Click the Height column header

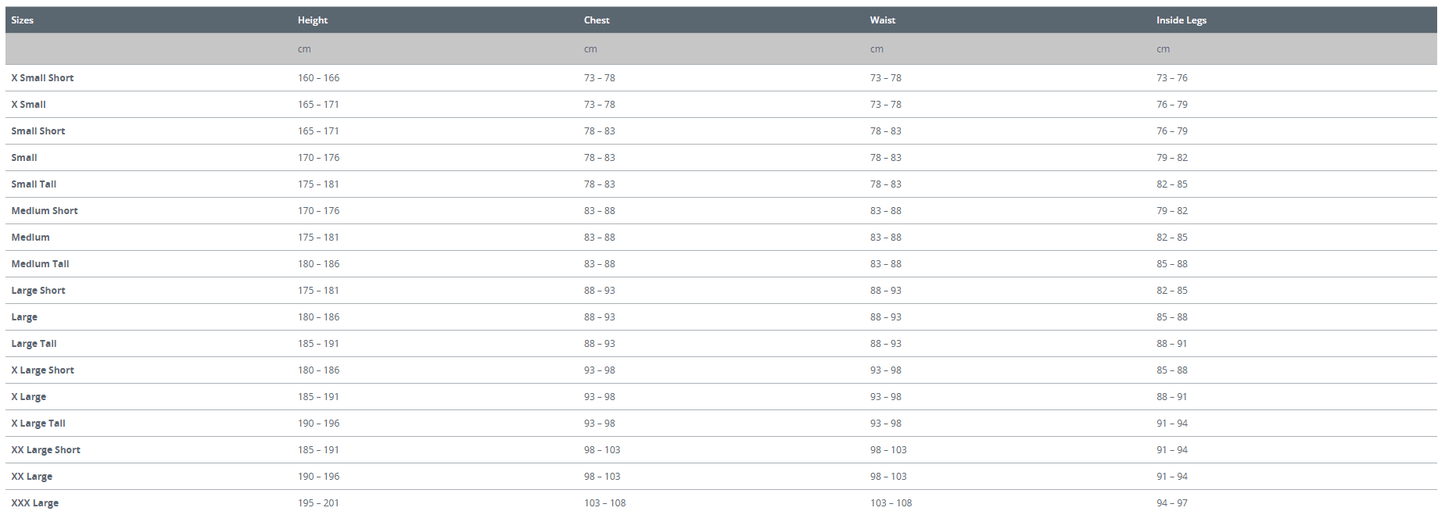click(x=312, y=20)
